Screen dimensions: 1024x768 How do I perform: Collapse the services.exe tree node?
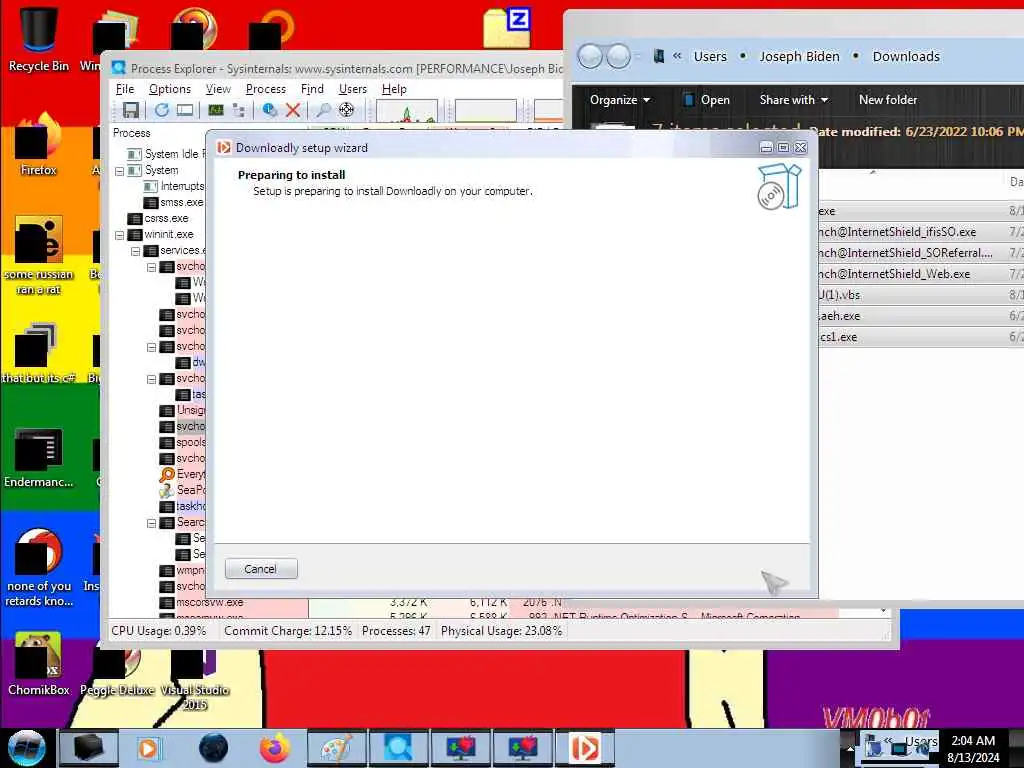[135, 251]
